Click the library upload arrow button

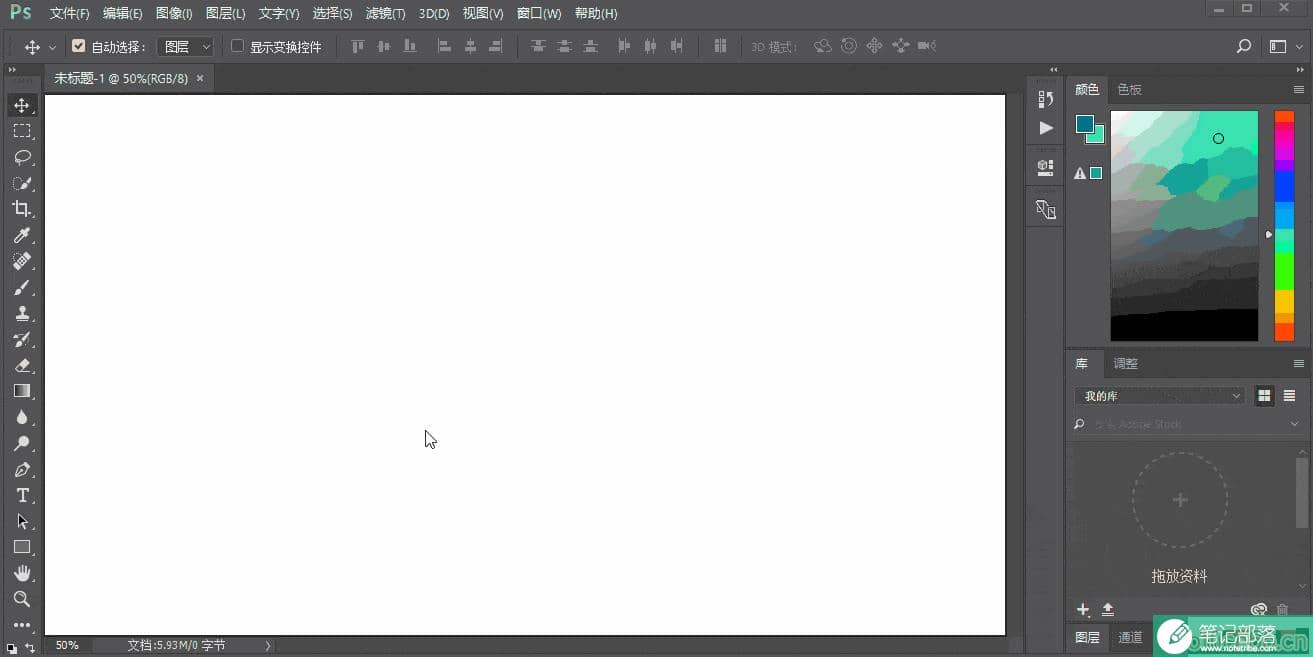1108,609
